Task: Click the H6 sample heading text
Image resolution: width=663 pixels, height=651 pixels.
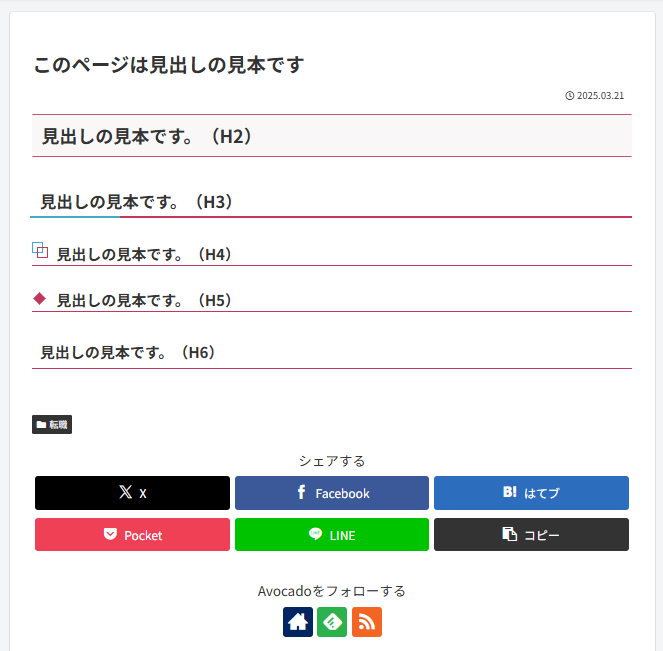Action: pos(128,352)
